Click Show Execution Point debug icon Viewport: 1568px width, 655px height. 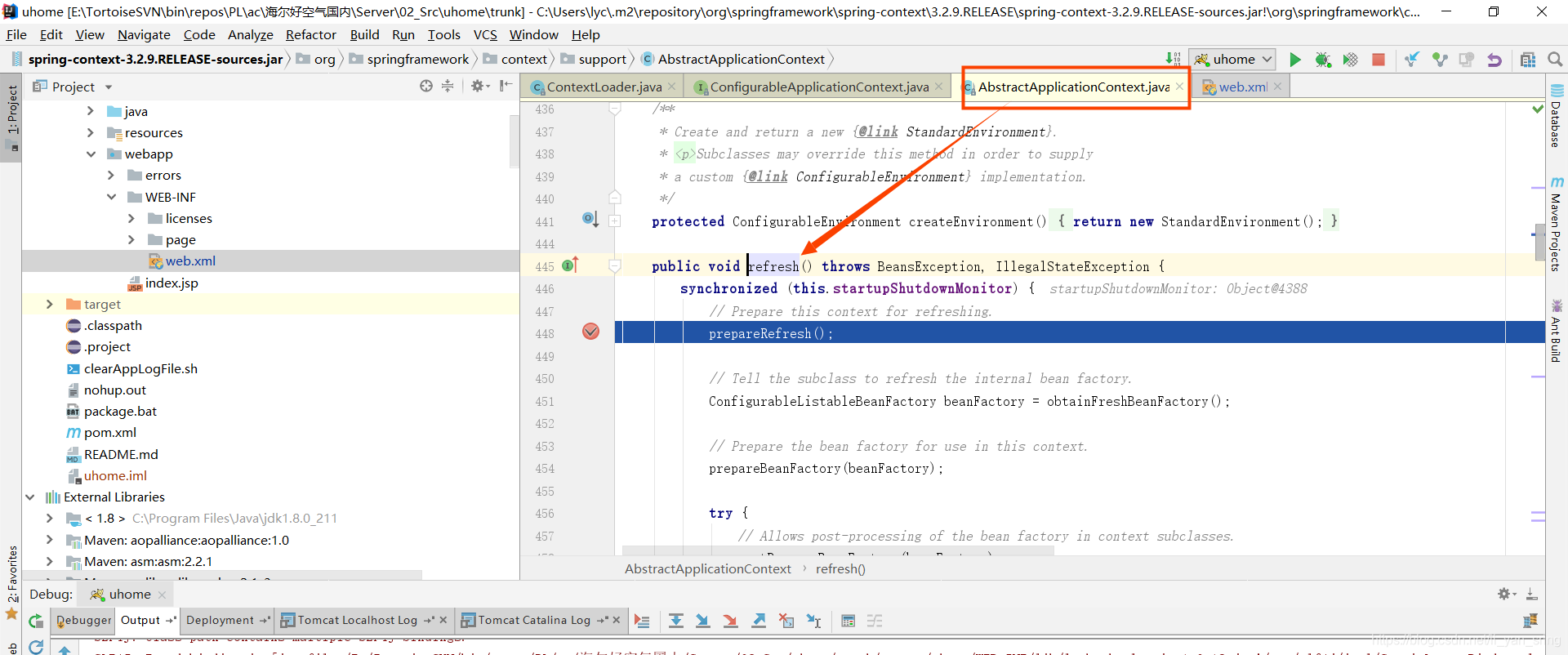(x=642, y=621)
